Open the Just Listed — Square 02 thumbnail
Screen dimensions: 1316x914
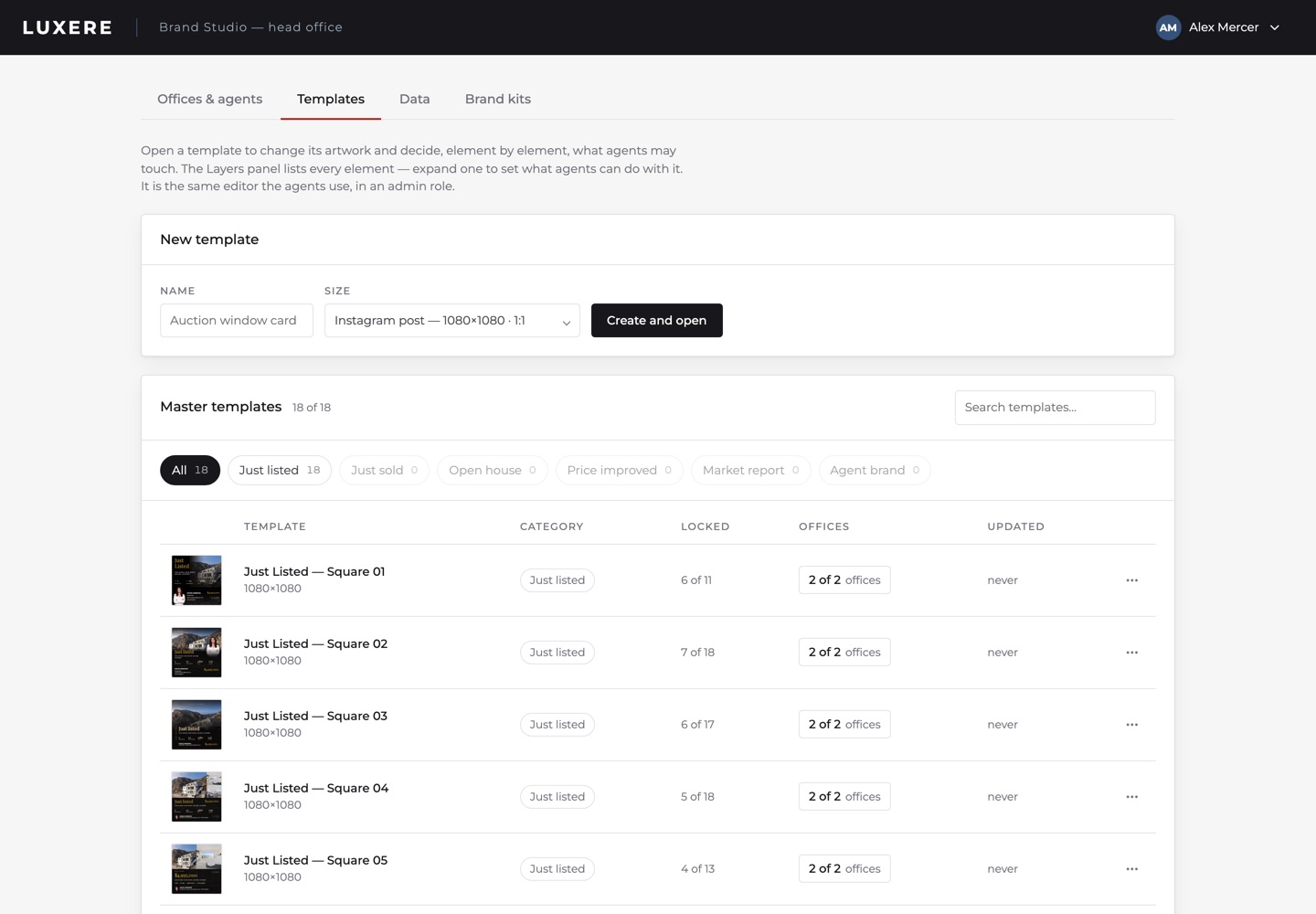(196, 653)
